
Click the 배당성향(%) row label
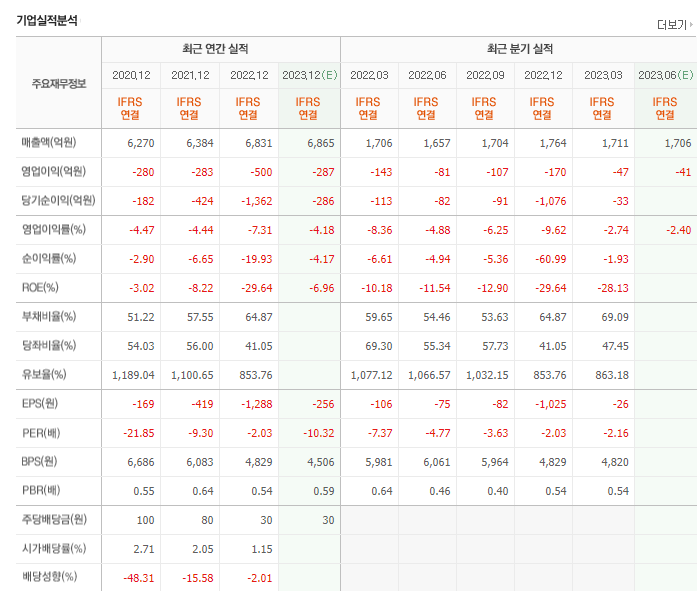click(50, 577)
